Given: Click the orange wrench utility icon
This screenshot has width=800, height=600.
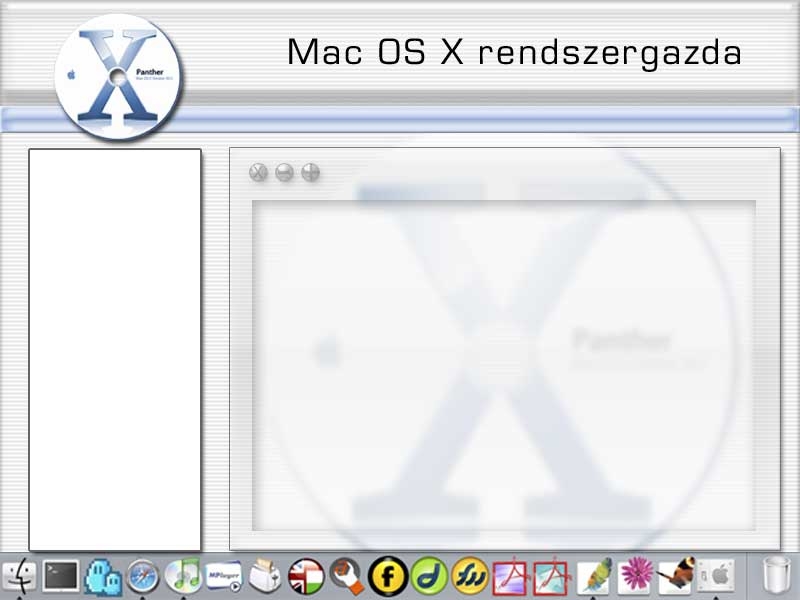Looking at the screenshot, I should point(347,576).
